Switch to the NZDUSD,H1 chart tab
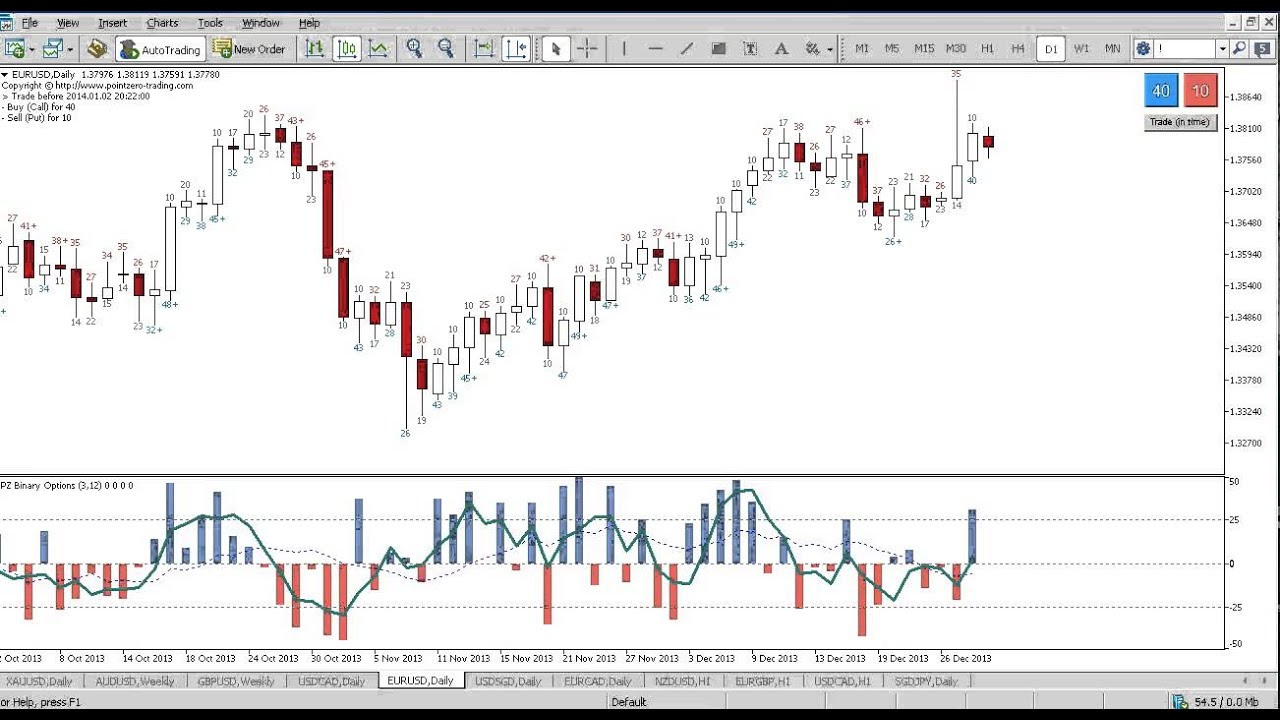This screenshot has height=720, width=1280. [683, 681]
